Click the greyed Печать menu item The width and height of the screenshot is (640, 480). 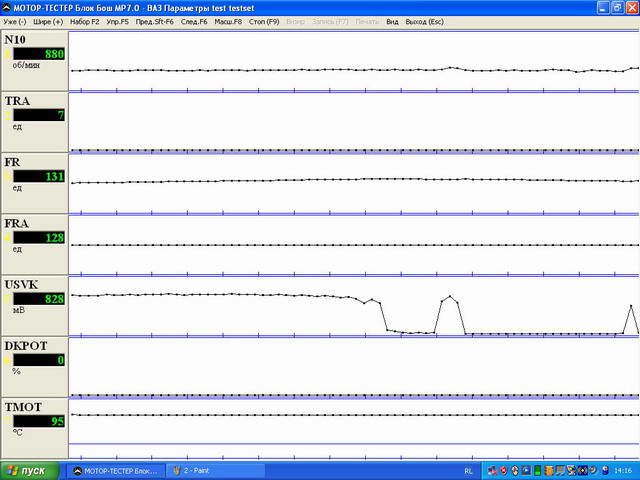click(x=367, y=22)
